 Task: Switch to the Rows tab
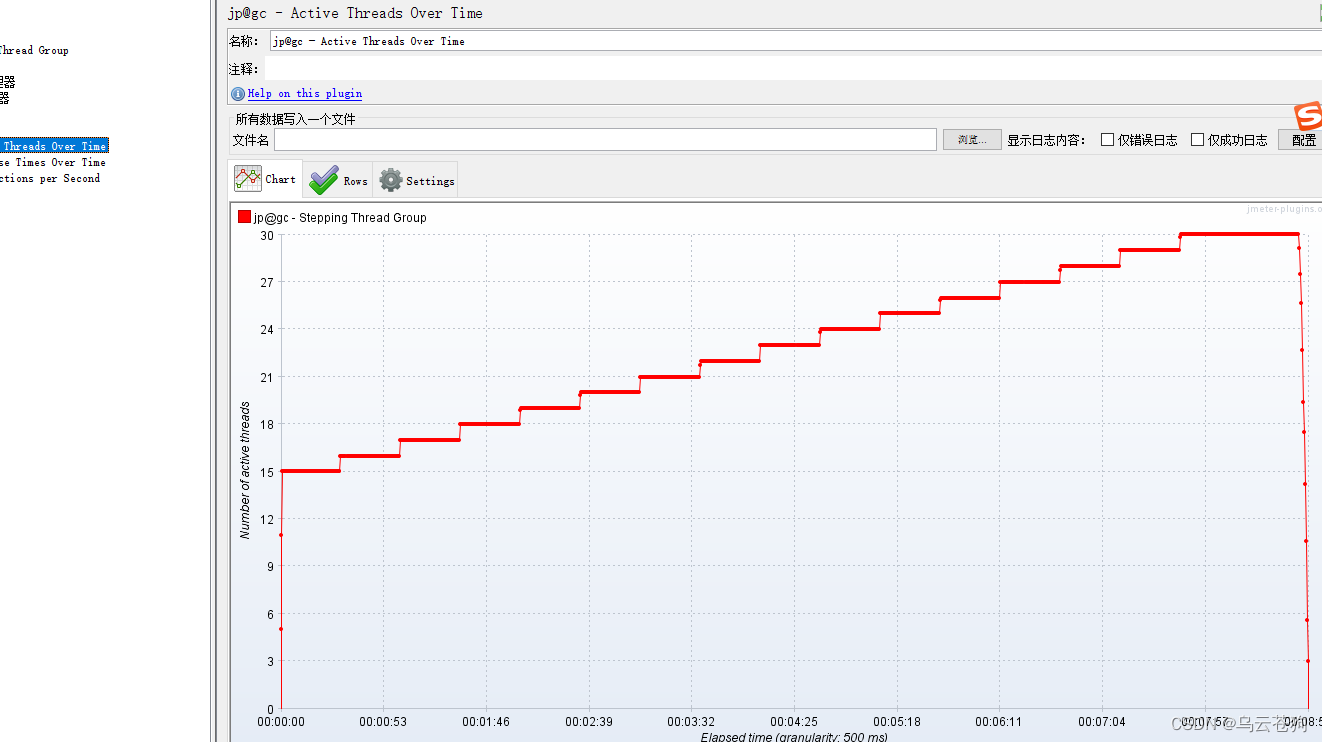coord(338,180)
